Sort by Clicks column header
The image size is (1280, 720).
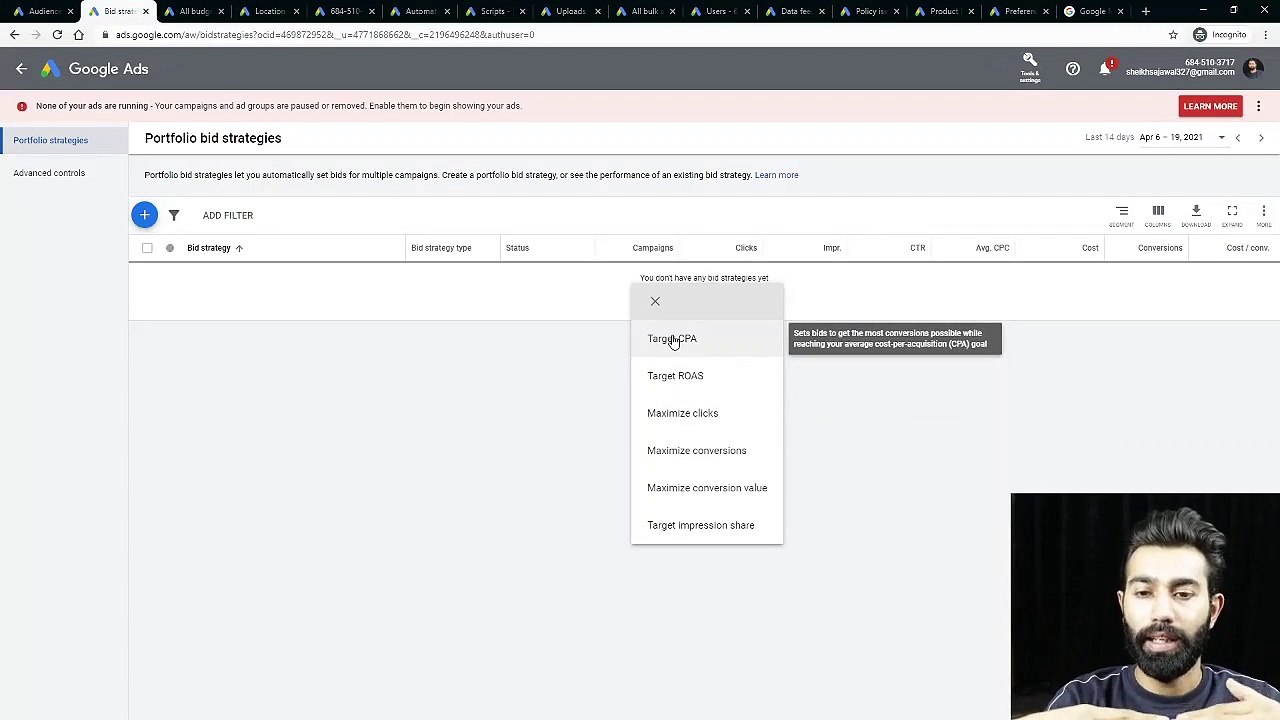[746, 248]
